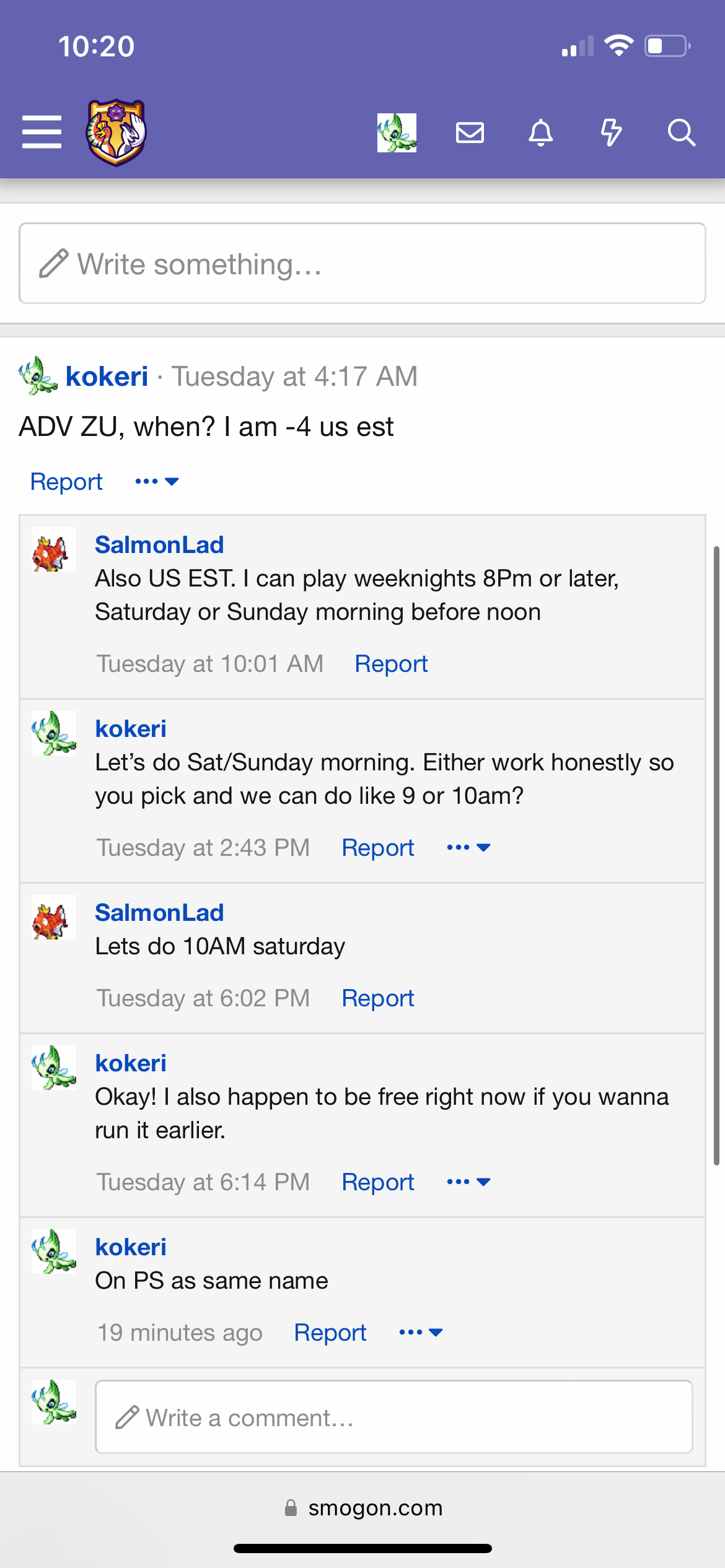Tap the Smogon shield logo
This screenshot has width=725, height=1568.
tap(116, 132)
